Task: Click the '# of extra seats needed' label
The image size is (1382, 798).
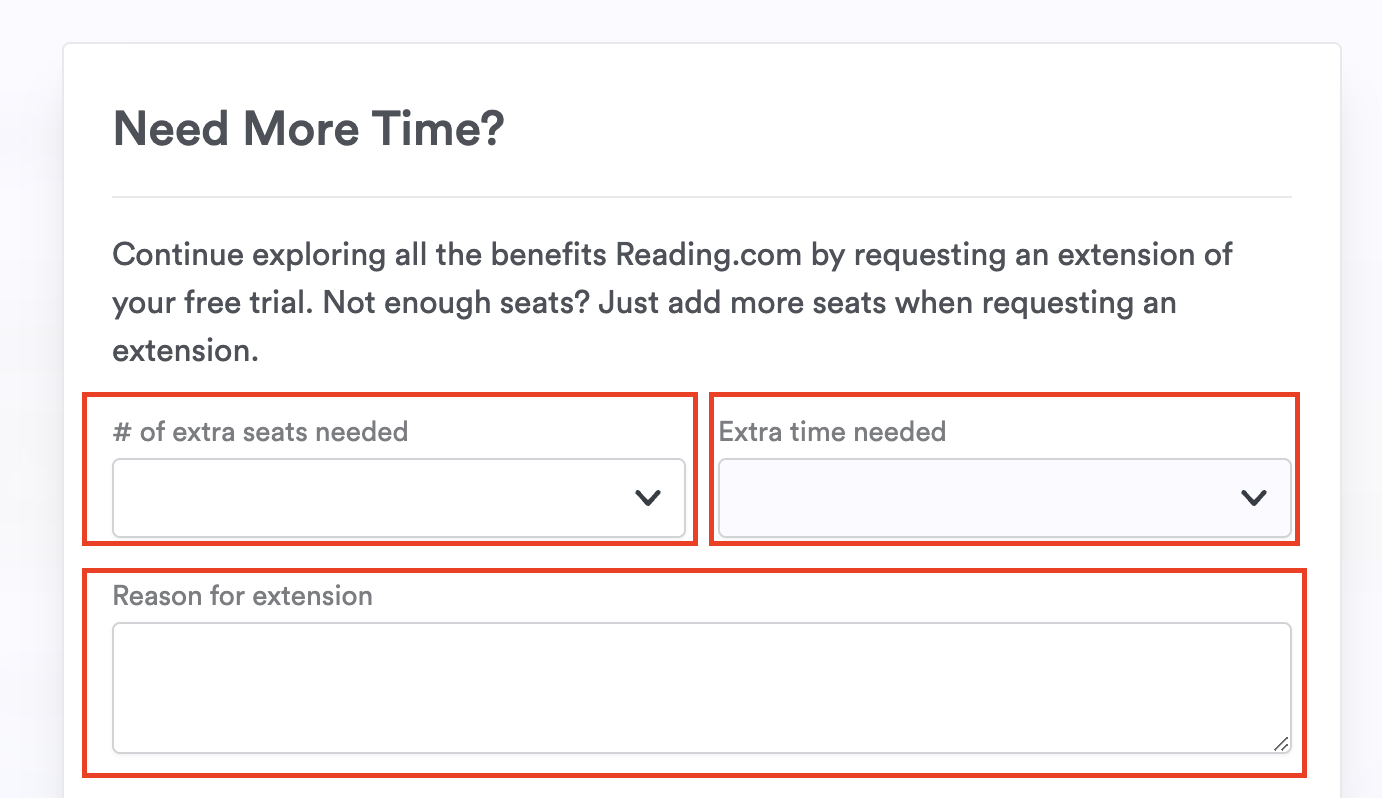Action: 260,432
